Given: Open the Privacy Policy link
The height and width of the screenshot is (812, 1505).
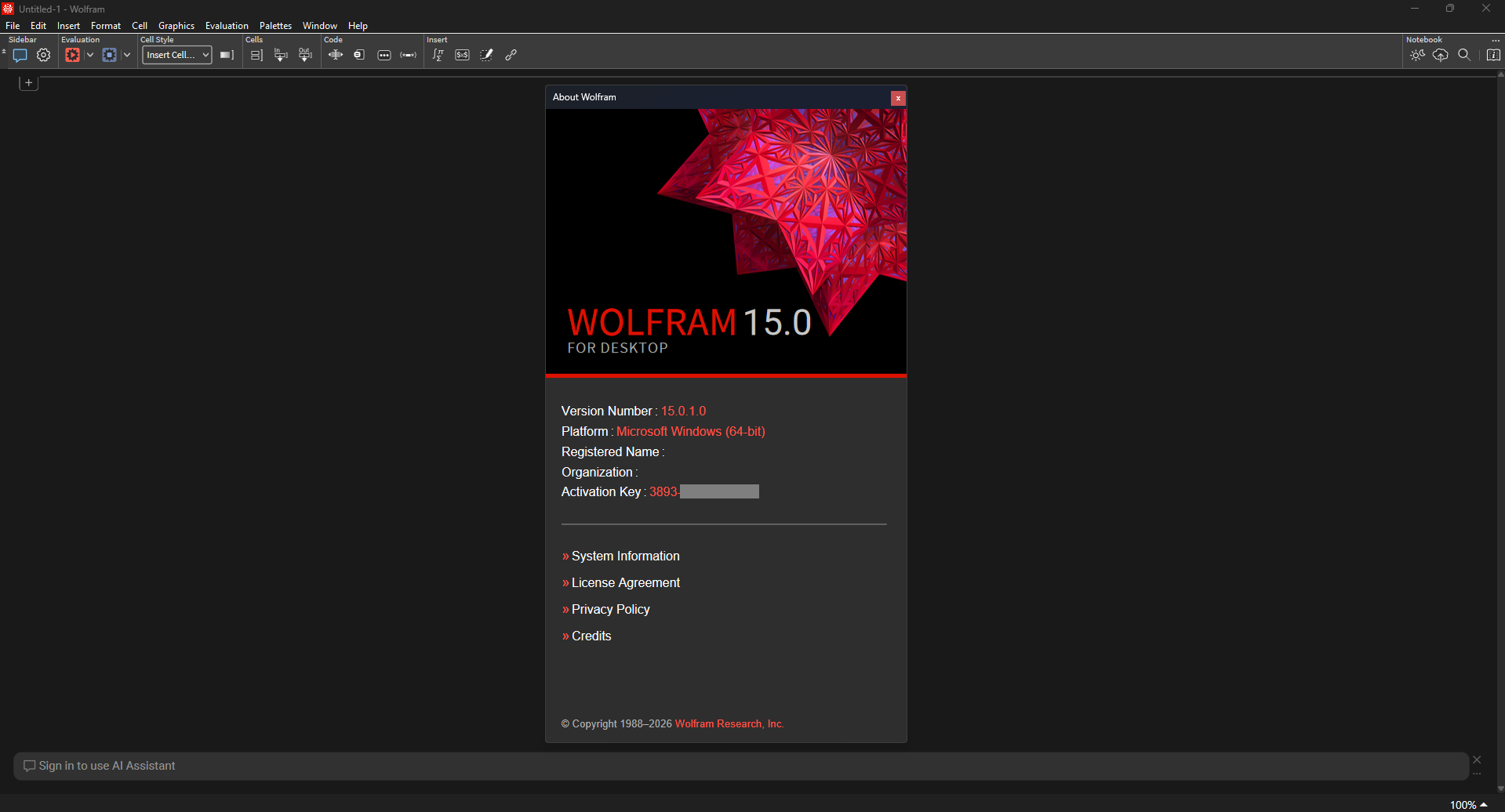Looking at the screenshot, I should (x=611, y=610).
